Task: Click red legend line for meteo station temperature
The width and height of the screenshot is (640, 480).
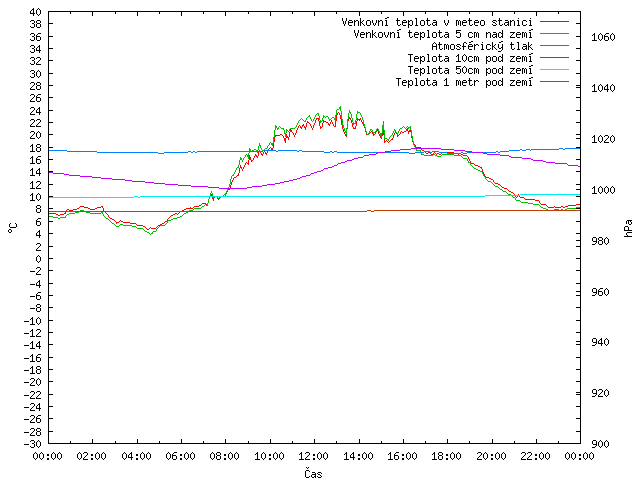Action: coord(554,22)
